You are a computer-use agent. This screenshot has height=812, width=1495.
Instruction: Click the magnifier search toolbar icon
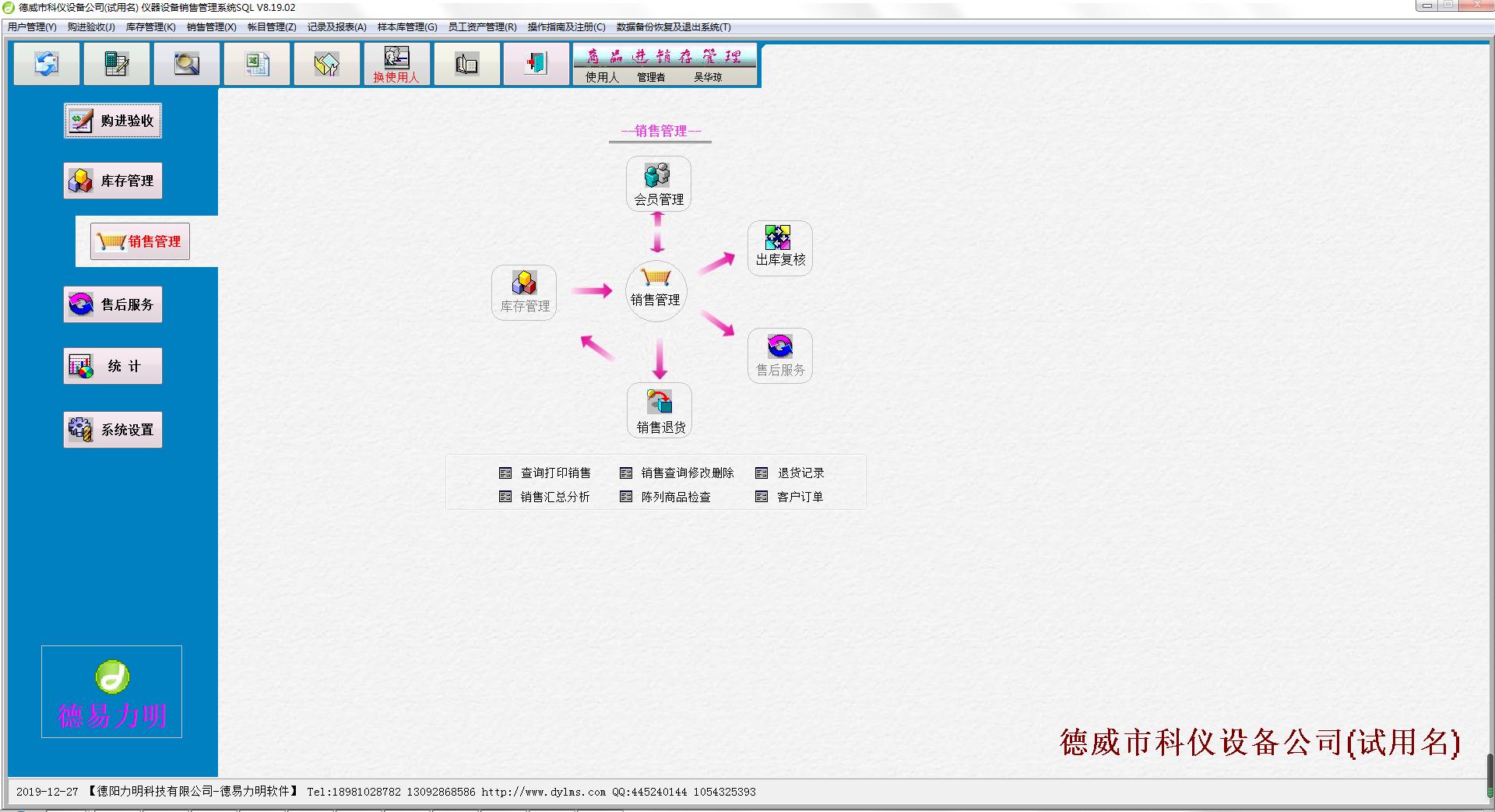(x=187, y=63)
